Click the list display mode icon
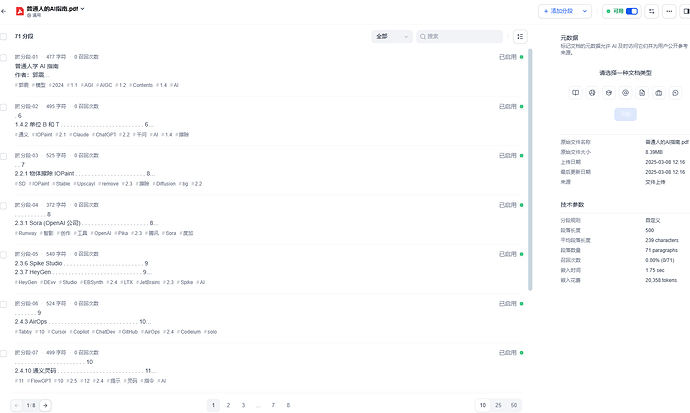Image resolution: width=690 pixels, height=413 pixels. (x=520, y=36)
